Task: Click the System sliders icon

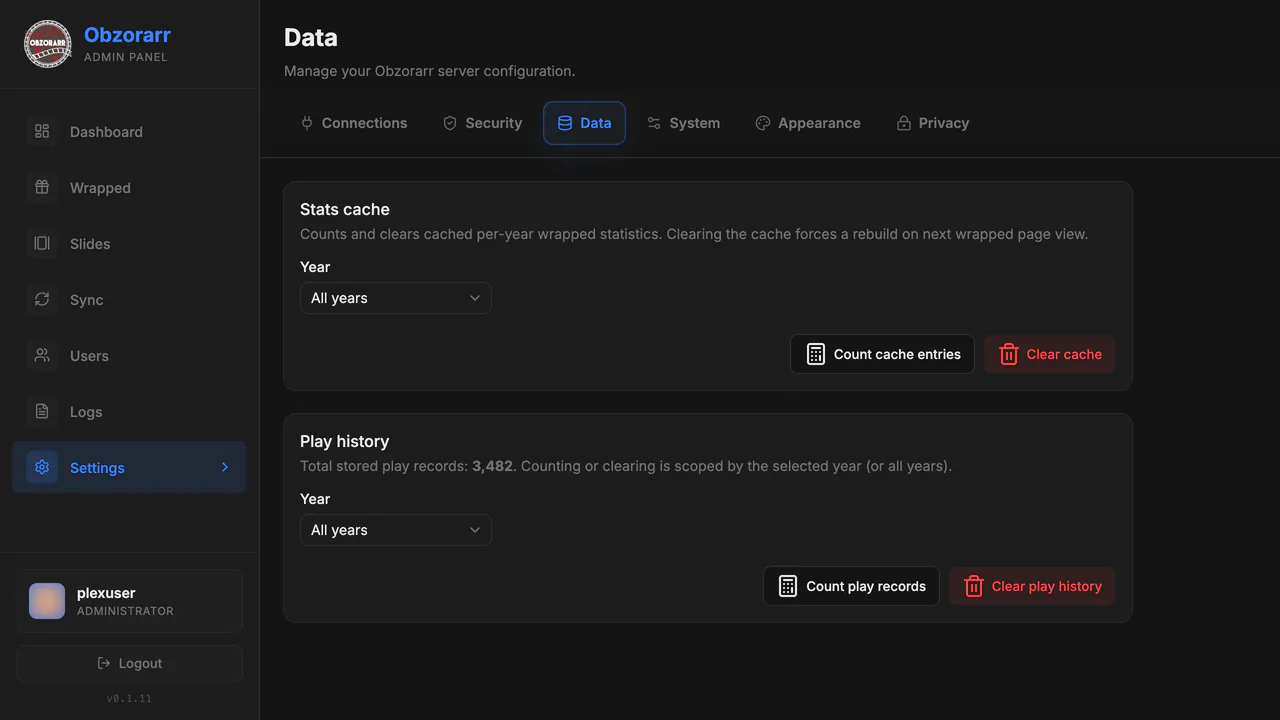Action: [x=654, y=123]
